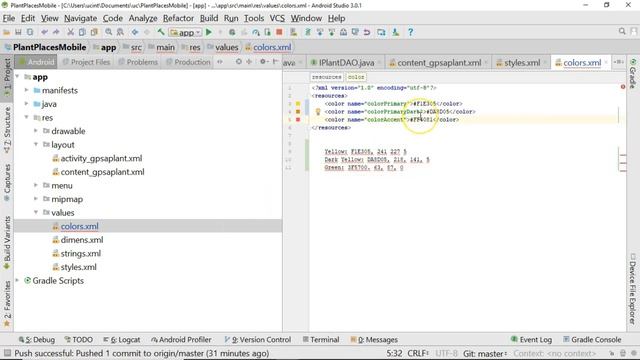
Task: Click the Back navigation arrow icon
Action: tap(135, 32)
